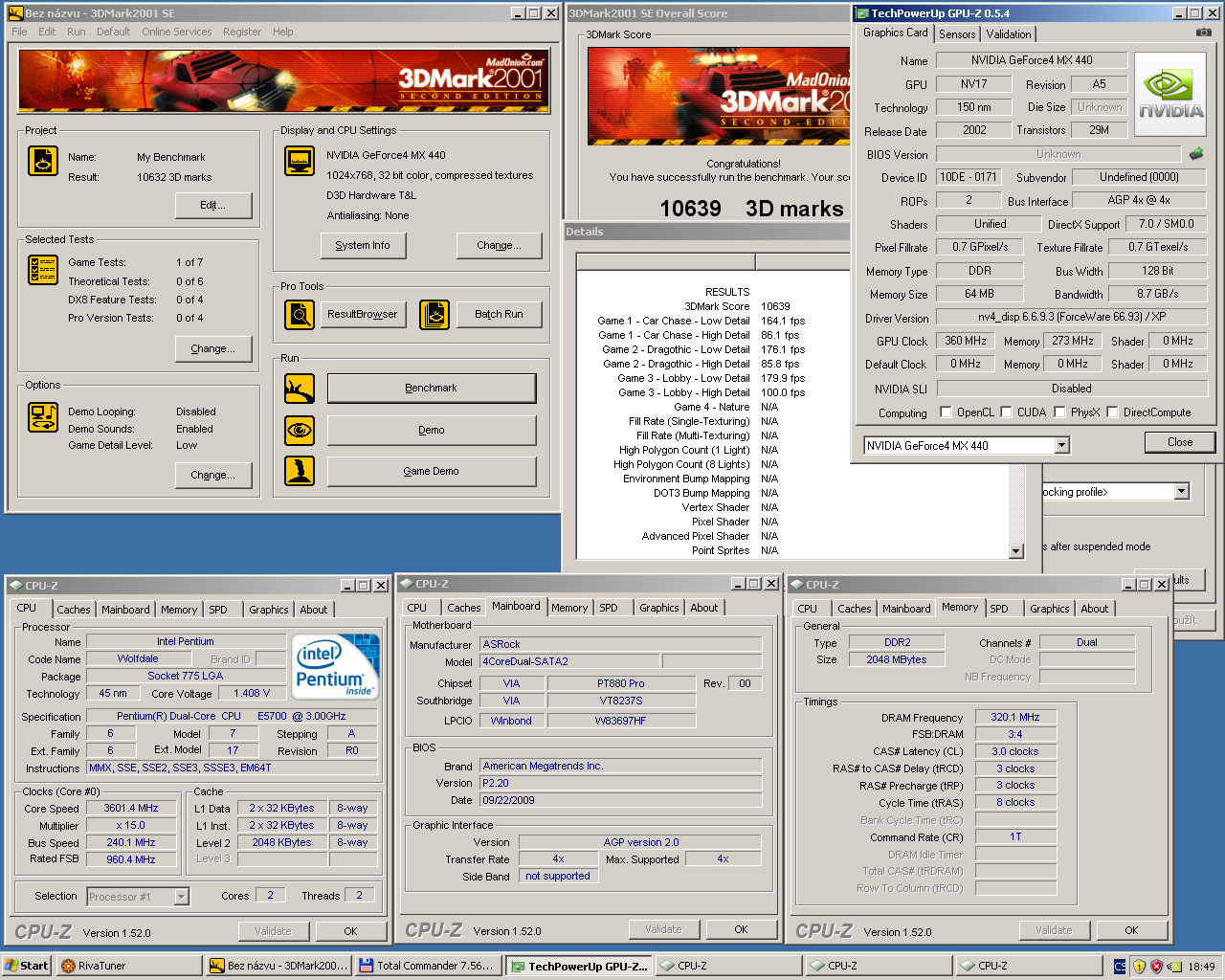Click the Game Demo button
This screenshot has width=1225, height=980.
tap(432, 472)
